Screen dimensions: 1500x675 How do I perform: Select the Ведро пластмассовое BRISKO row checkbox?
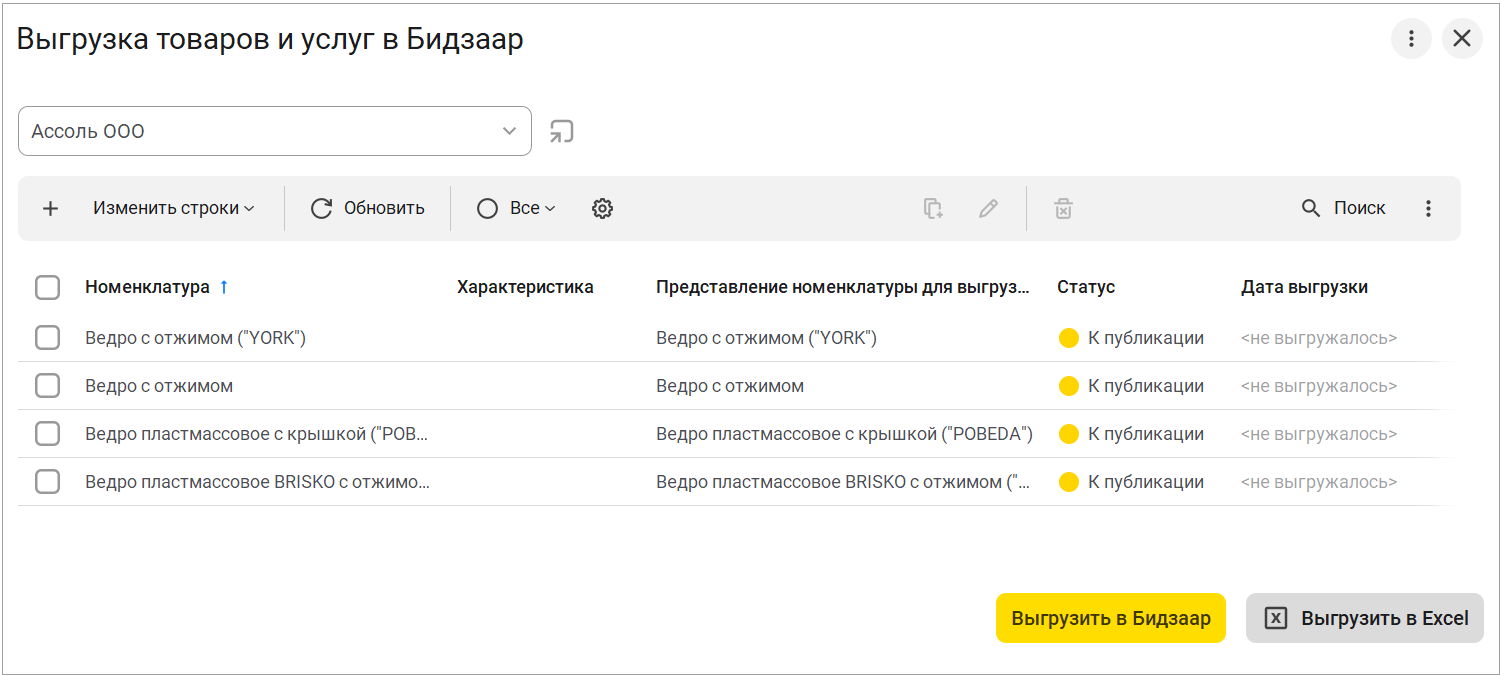pos(47,482)
